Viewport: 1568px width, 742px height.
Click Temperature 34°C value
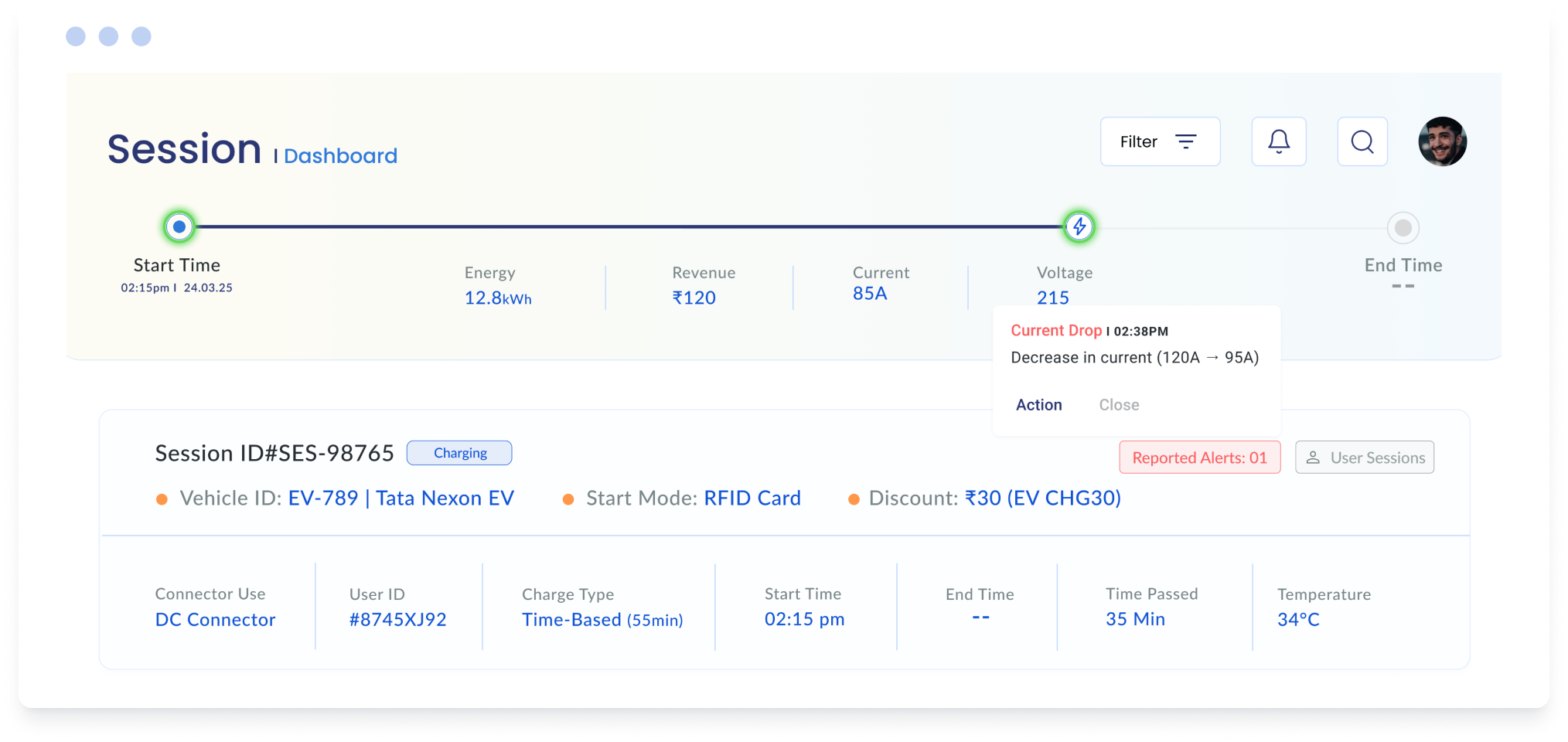[1298, 620]
